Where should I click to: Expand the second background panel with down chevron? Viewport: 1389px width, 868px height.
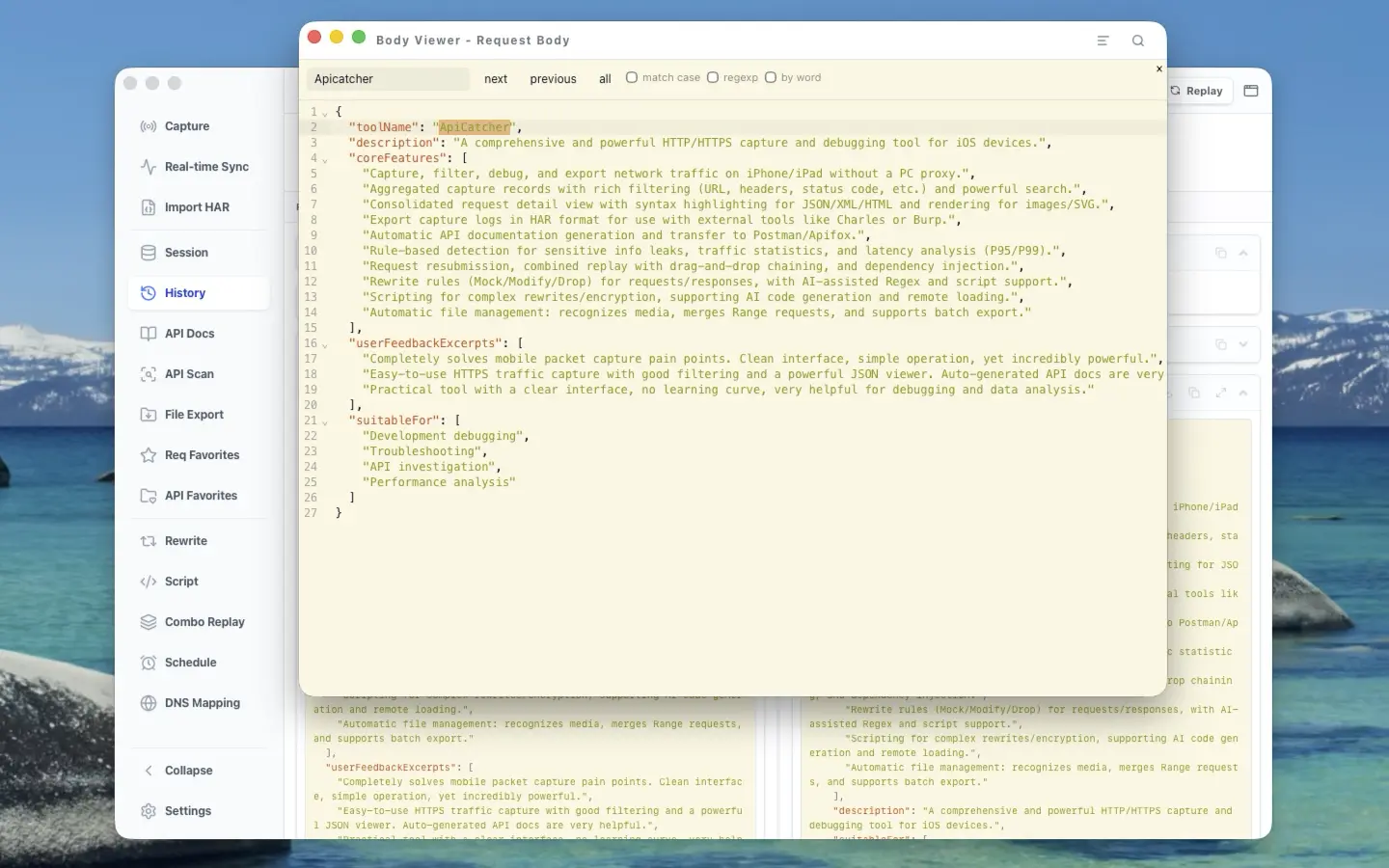point(1243,344)
